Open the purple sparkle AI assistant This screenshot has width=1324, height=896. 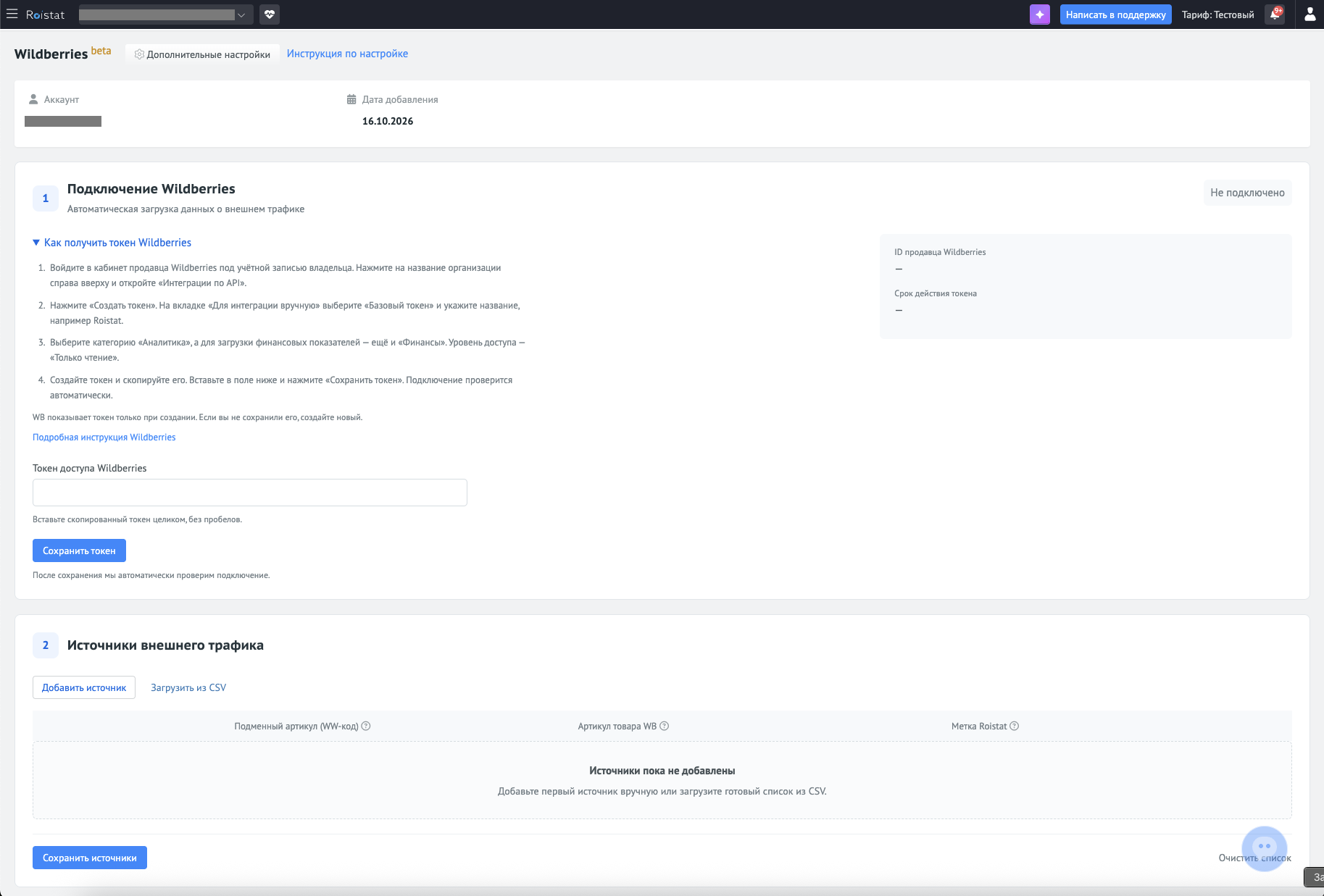tap(1040, 14)
